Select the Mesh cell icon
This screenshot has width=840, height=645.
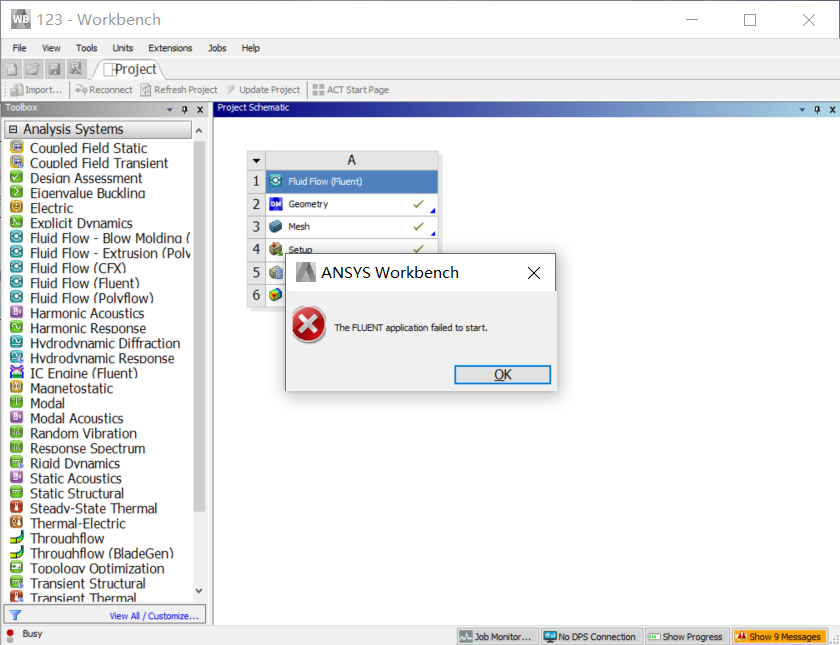tap(276, 227)
